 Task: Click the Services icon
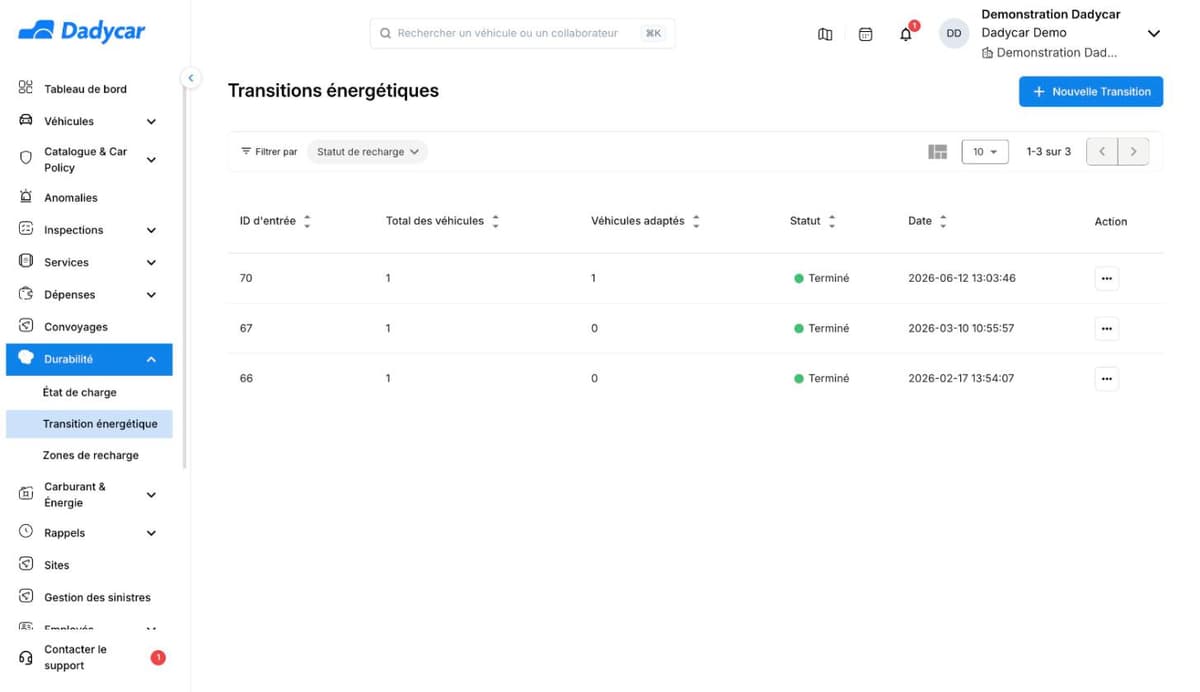click(26, 261)
